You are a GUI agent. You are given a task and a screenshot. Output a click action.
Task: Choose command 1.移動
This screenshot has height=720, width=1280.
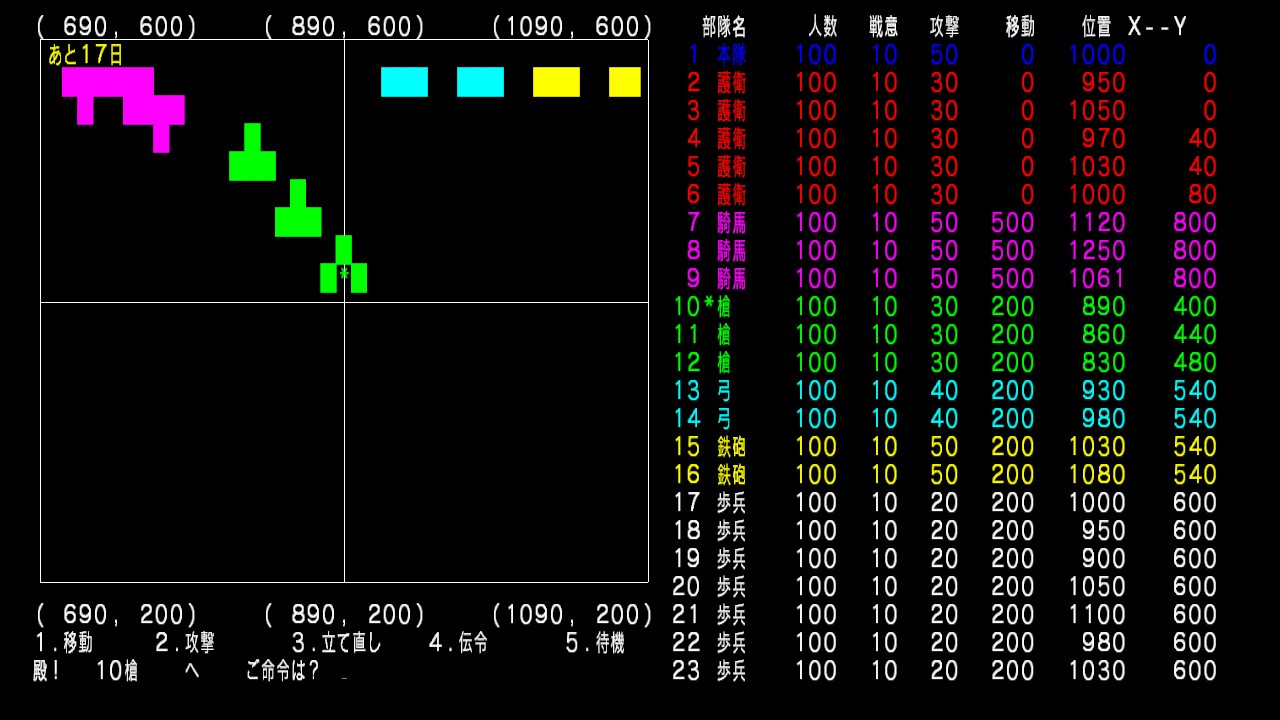click(64, 643)
